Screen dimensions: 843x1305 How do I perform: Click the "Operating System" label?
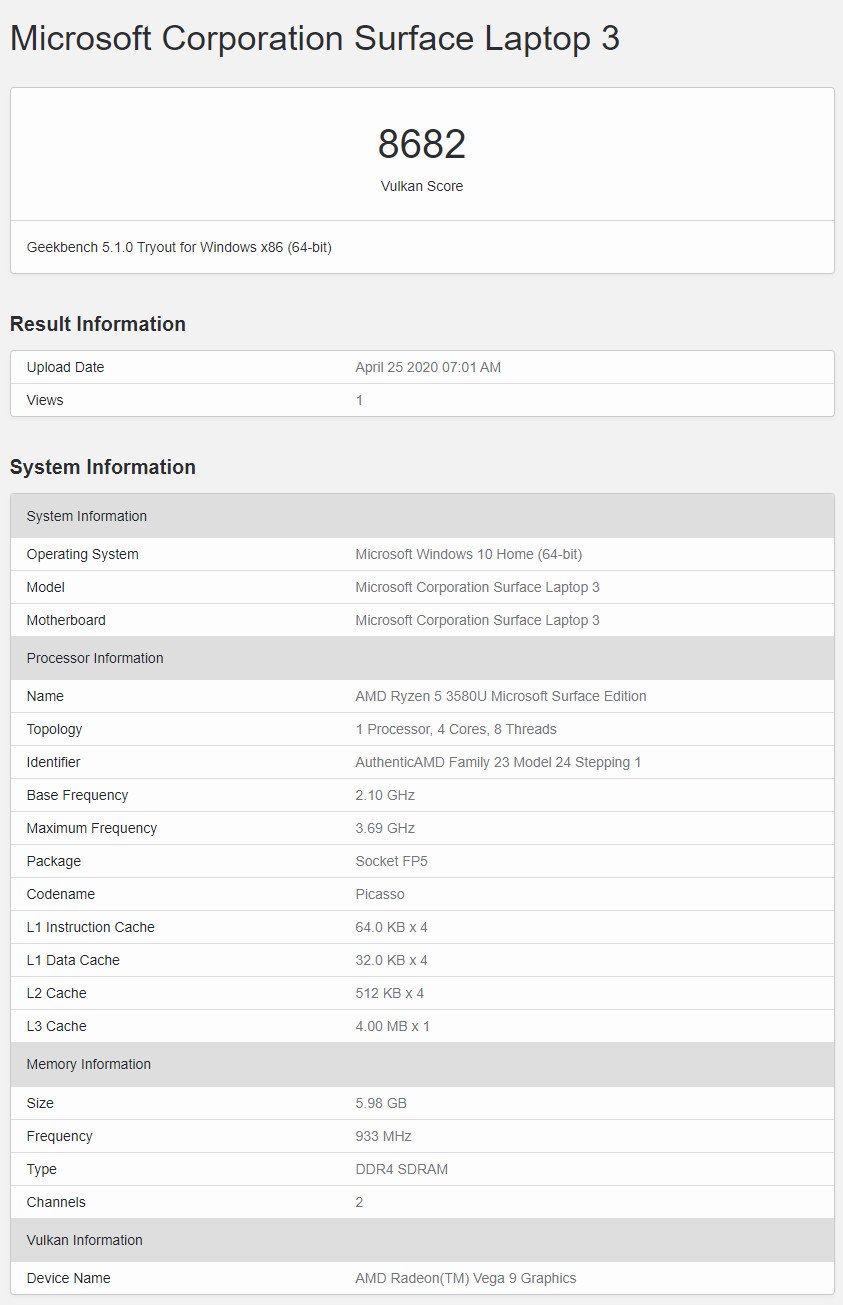point(83,554)
